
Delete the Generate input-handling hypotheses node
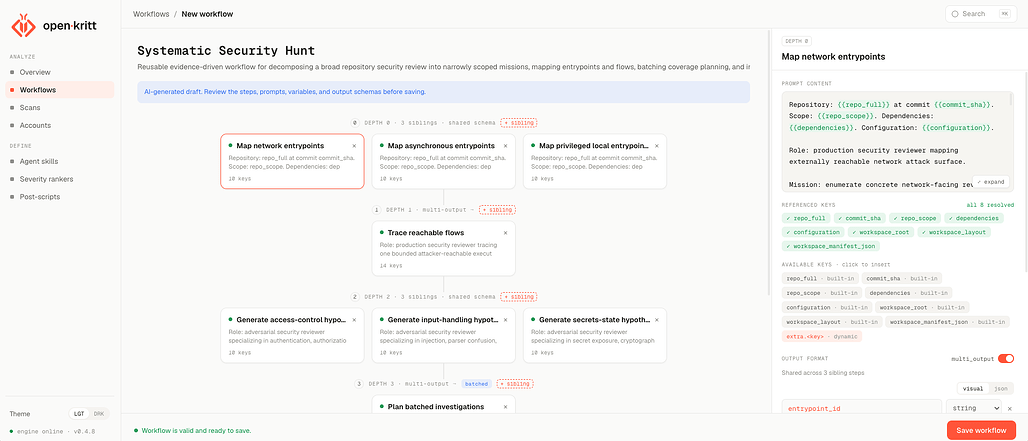(x=505, y=320)
